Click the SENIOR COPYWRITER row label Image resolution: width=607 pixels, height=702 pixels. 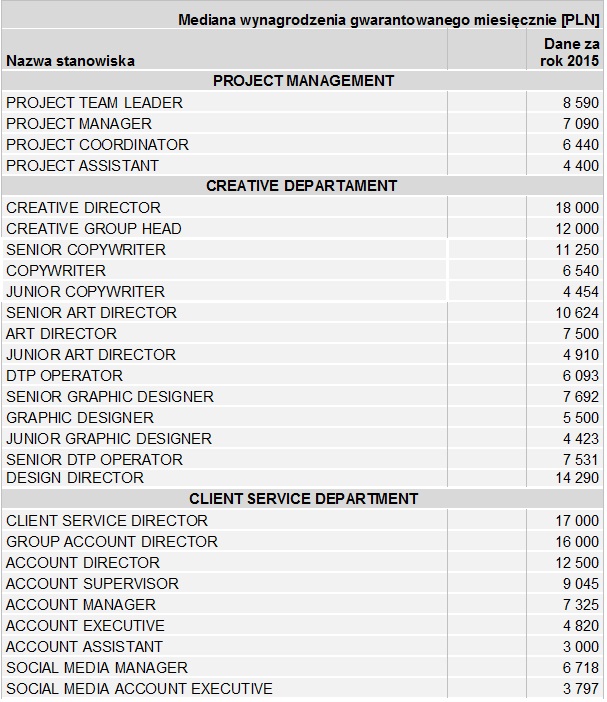pos(86,250)
